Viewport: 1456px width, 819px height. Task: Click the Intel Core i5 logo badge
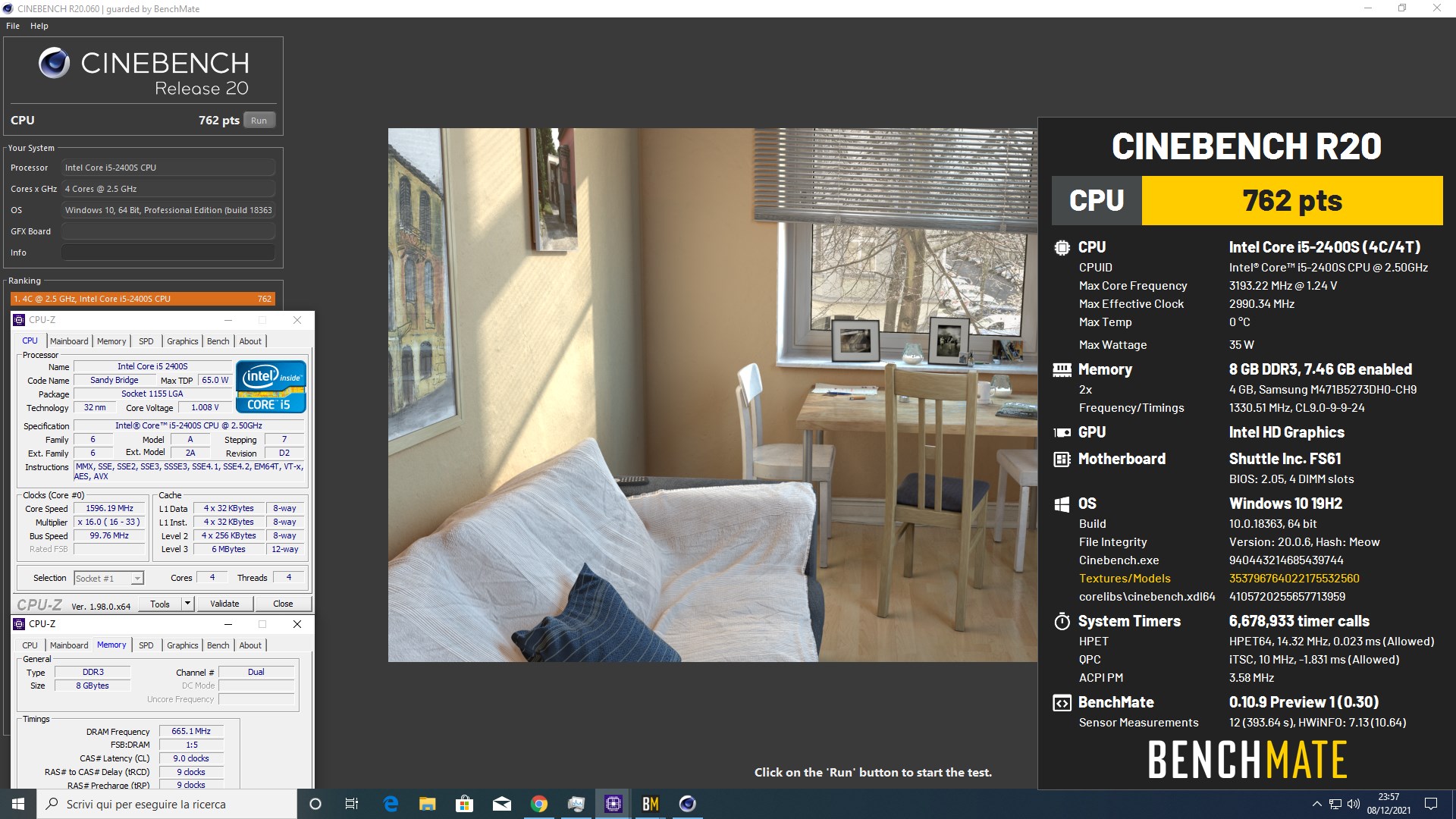pyautogui.click(x=271, y=388)
